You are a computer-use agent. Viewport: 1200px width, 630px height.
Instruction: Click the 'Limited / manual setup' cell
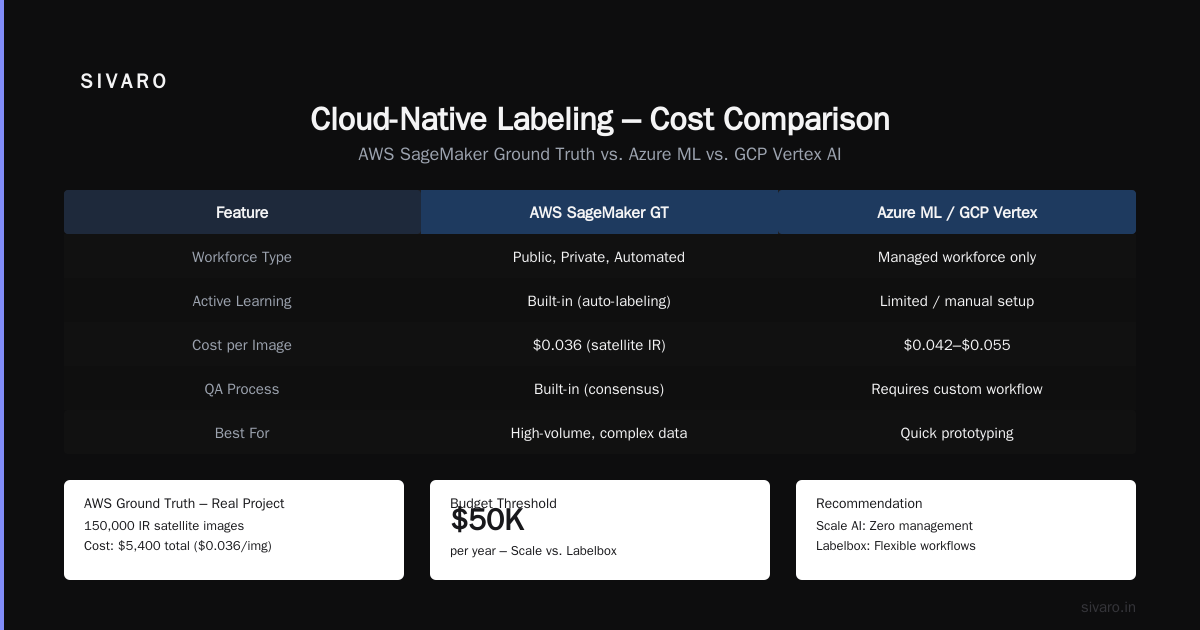(957, 301)
